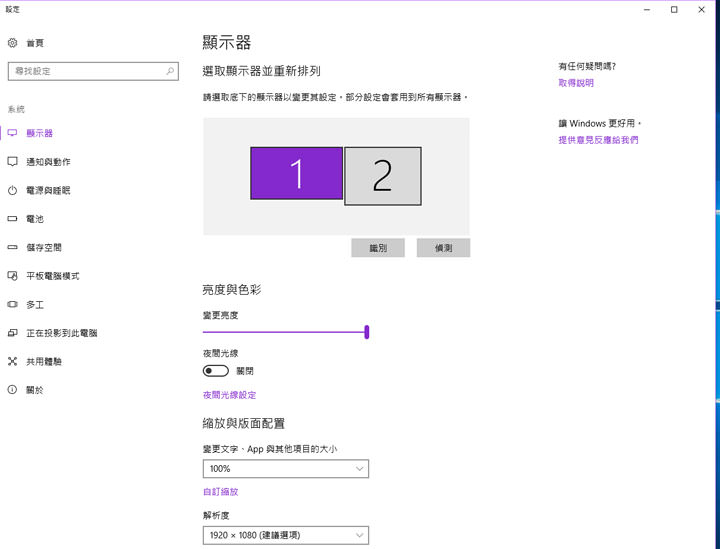Maximize the Settings window
The height and width of the screenshot is (549, 720).
[674, 10]
